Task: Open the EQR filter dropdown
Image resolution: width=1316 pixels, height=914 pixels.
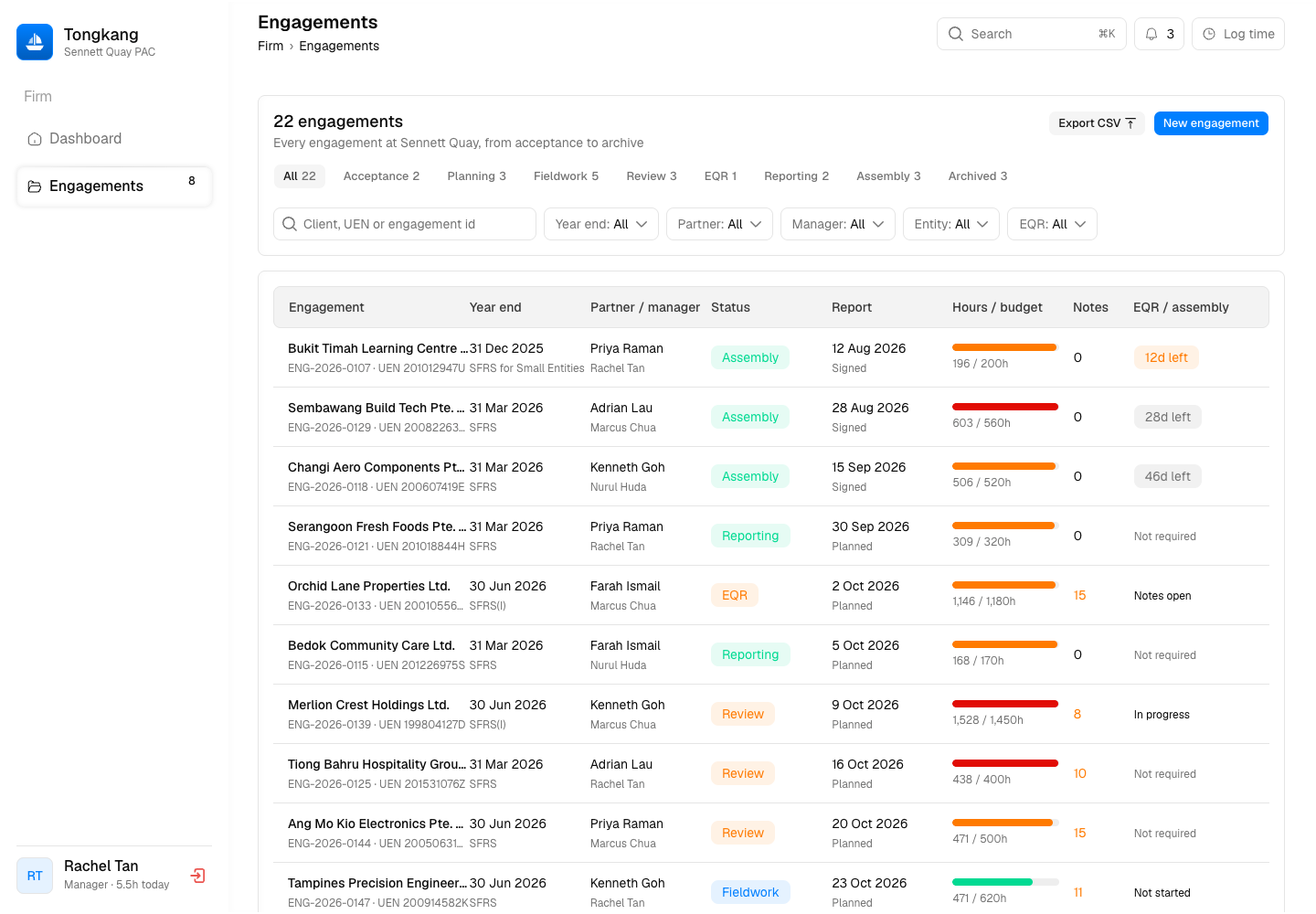Action: [1052, 224]
